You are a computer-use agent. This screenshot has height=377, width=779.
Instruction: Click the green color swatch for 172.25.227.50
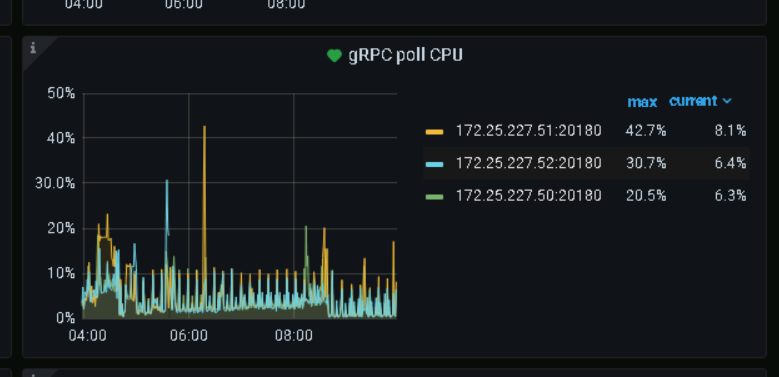pyautogui.click(x=435, y=197)
